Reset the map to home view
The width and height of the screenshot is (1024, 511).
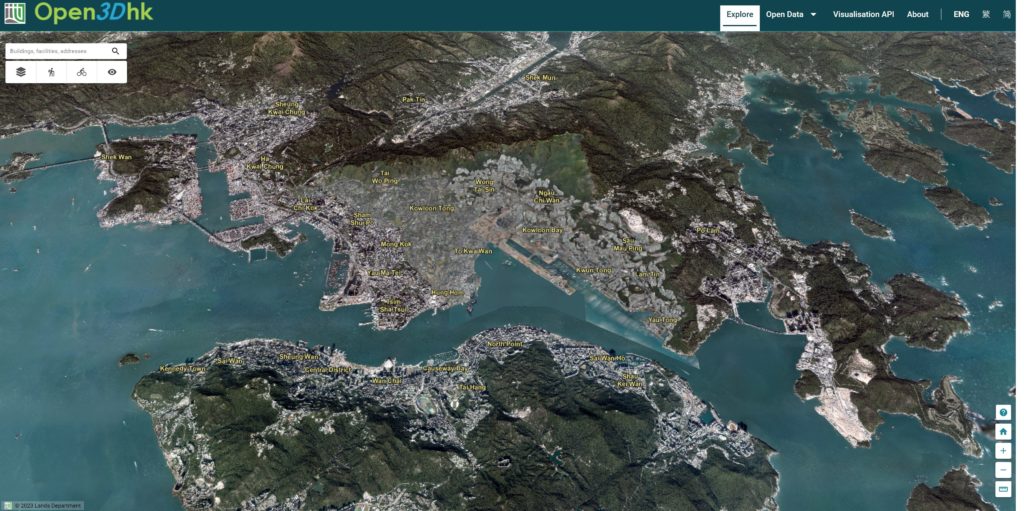click(1003, 432)
